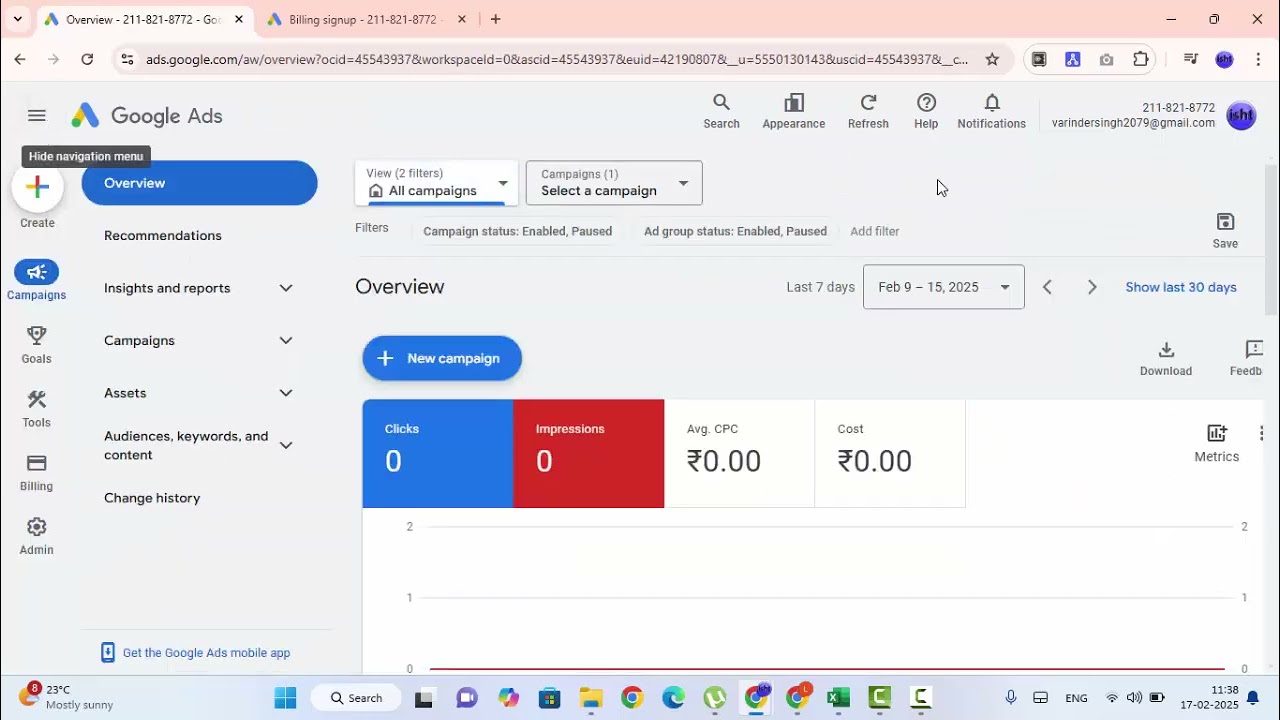Open a new browser tab
This screenshot has width=1280, height=720.
(495, 19)
